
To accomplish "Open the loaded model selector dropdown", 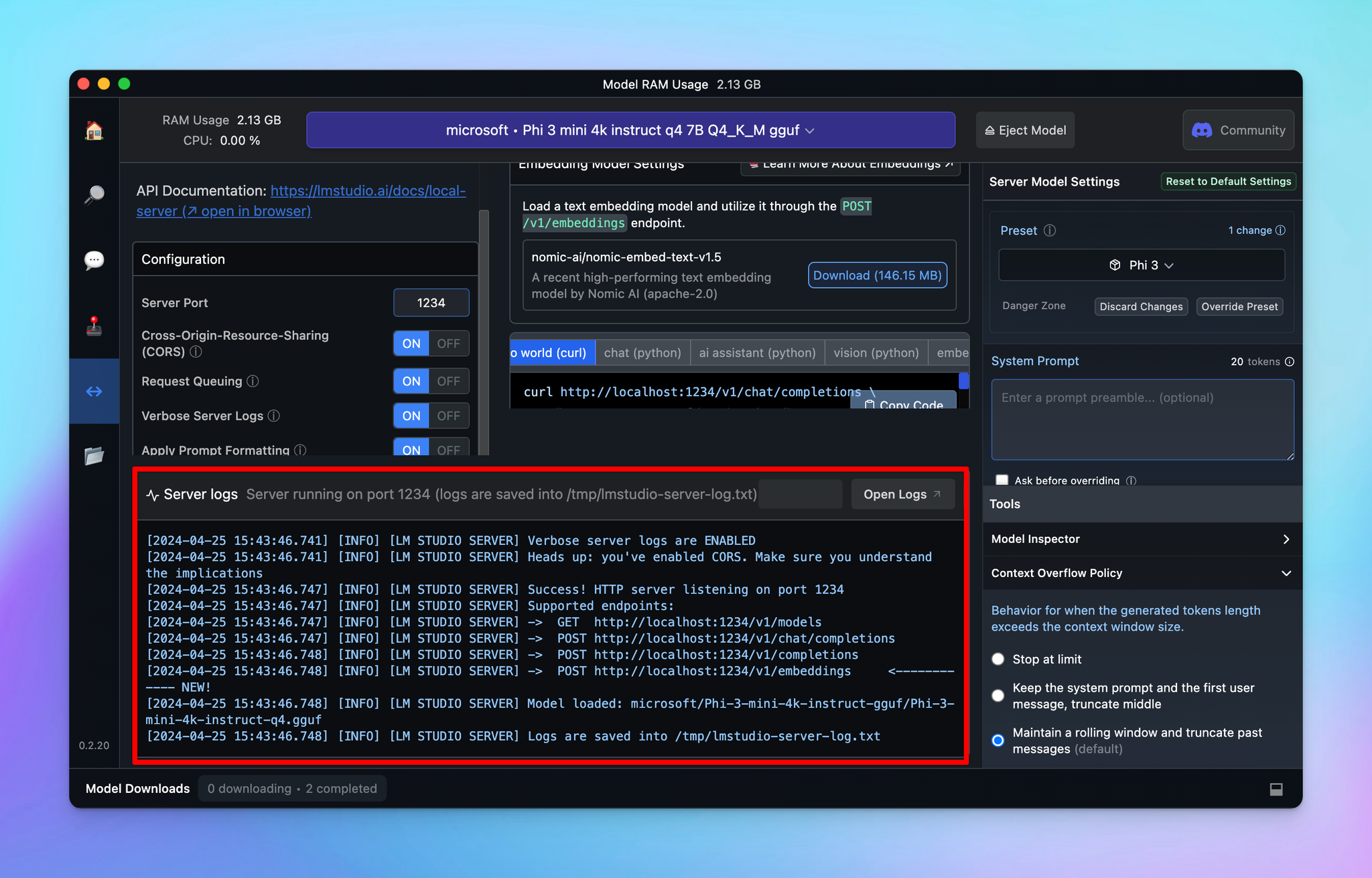I will [630, 130].
